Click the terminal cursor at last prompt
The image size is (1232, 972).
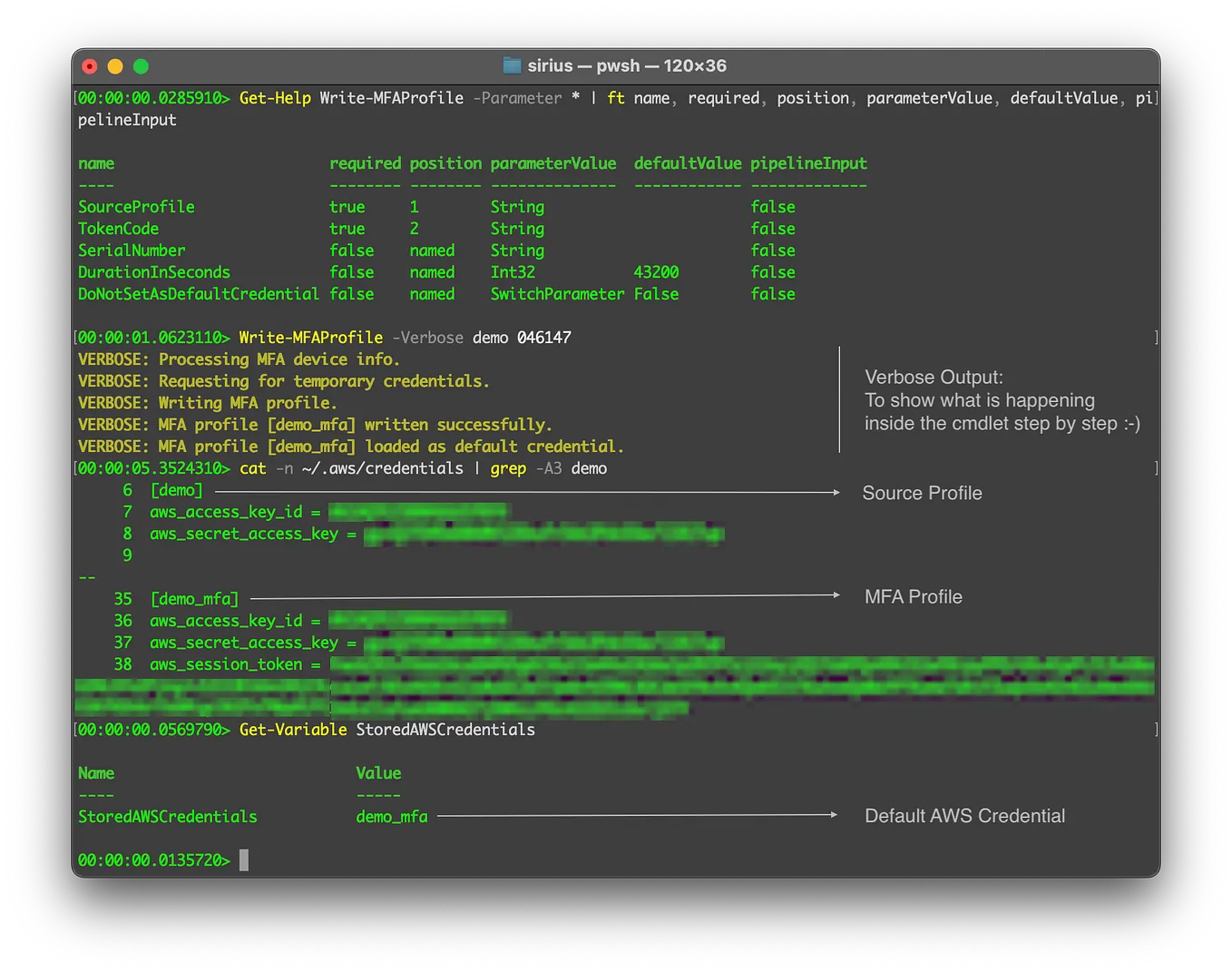pos(244,860)
